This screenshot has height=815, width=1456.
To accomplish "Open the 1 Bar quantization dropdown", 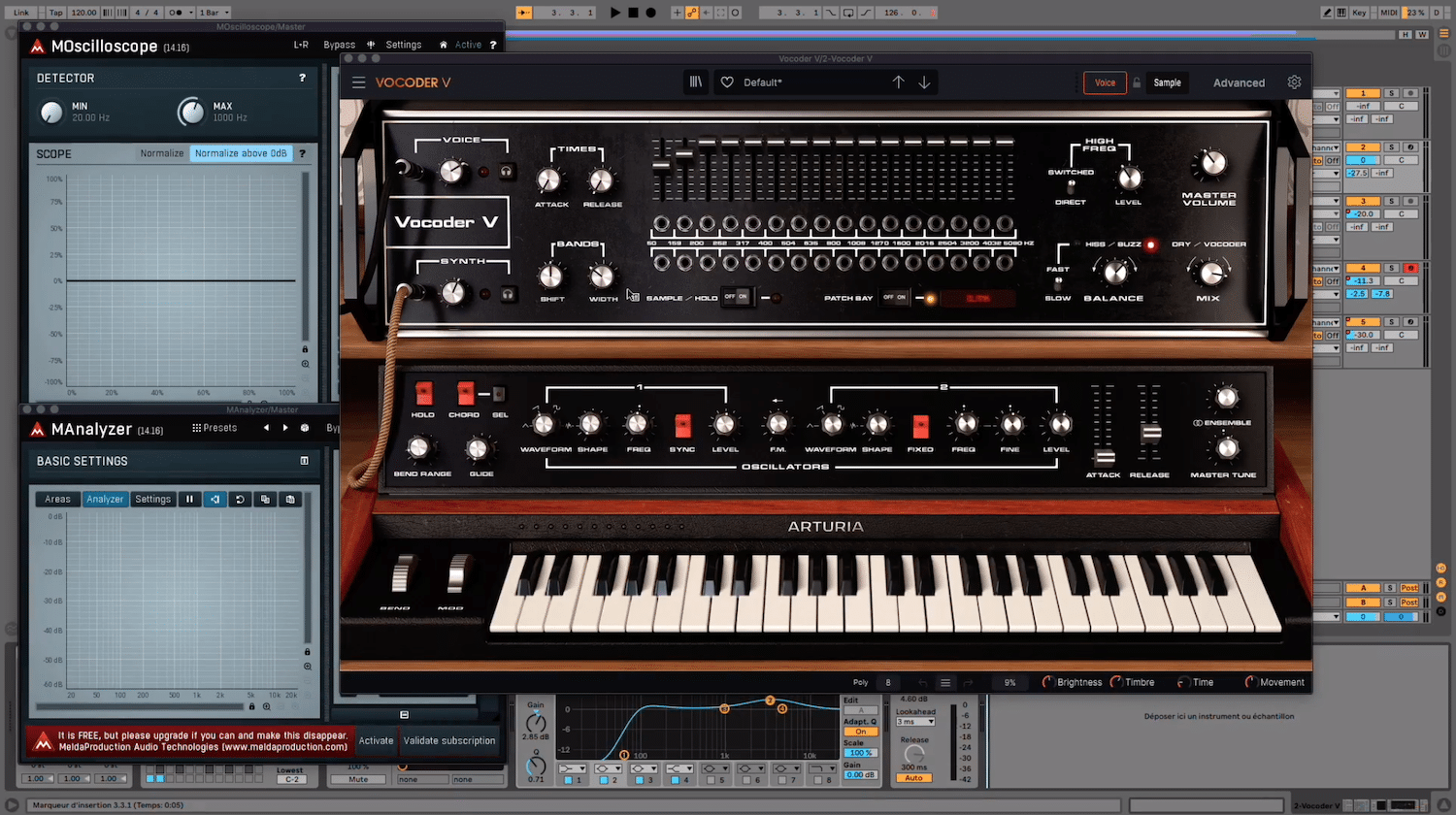I will pos(215,13).
